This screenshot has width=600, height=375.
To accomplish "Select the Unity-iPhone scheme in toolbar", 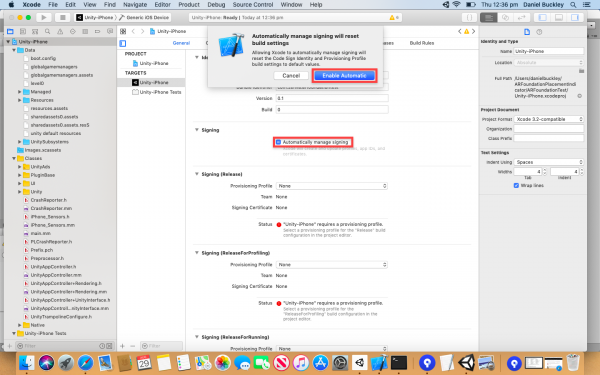I will tap(95, 18).
